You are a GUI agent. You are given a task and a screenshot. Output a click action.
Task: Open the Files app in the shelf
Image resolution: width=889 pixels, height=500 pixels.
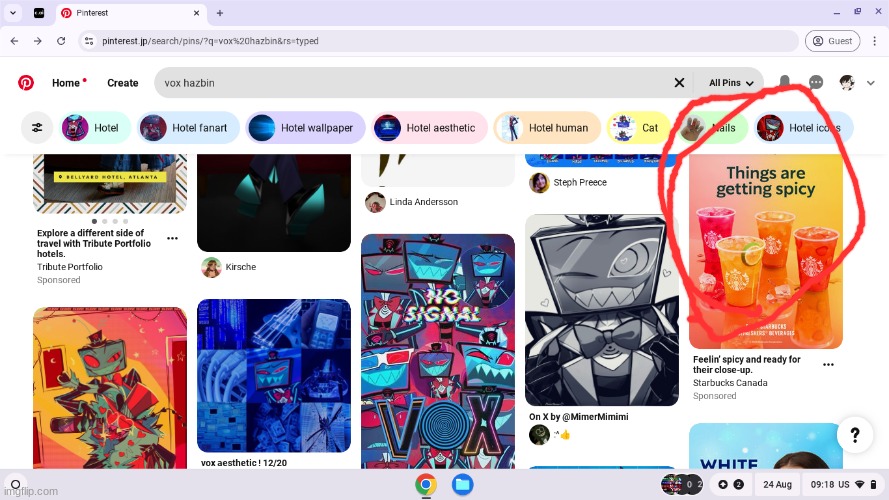click(461, 485)
